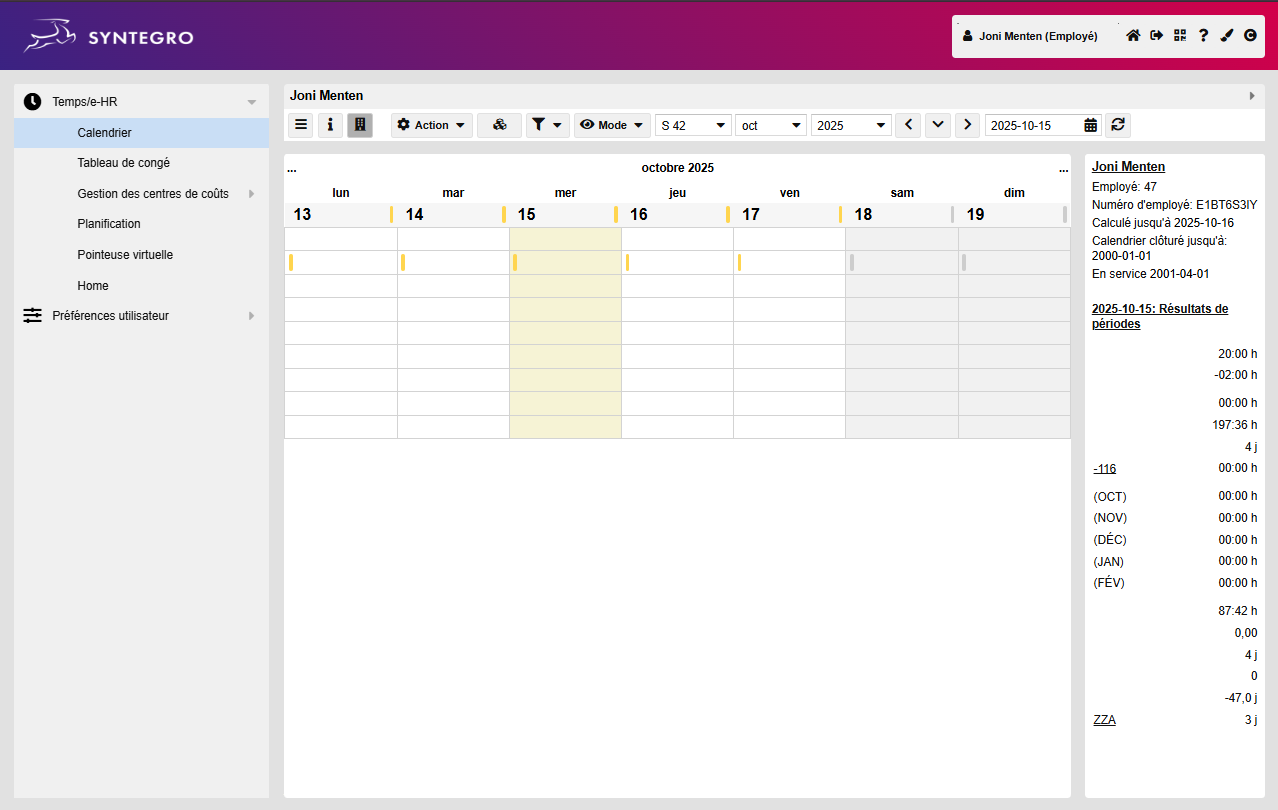Toggle the building view icon in toolbar

point(359,124)
